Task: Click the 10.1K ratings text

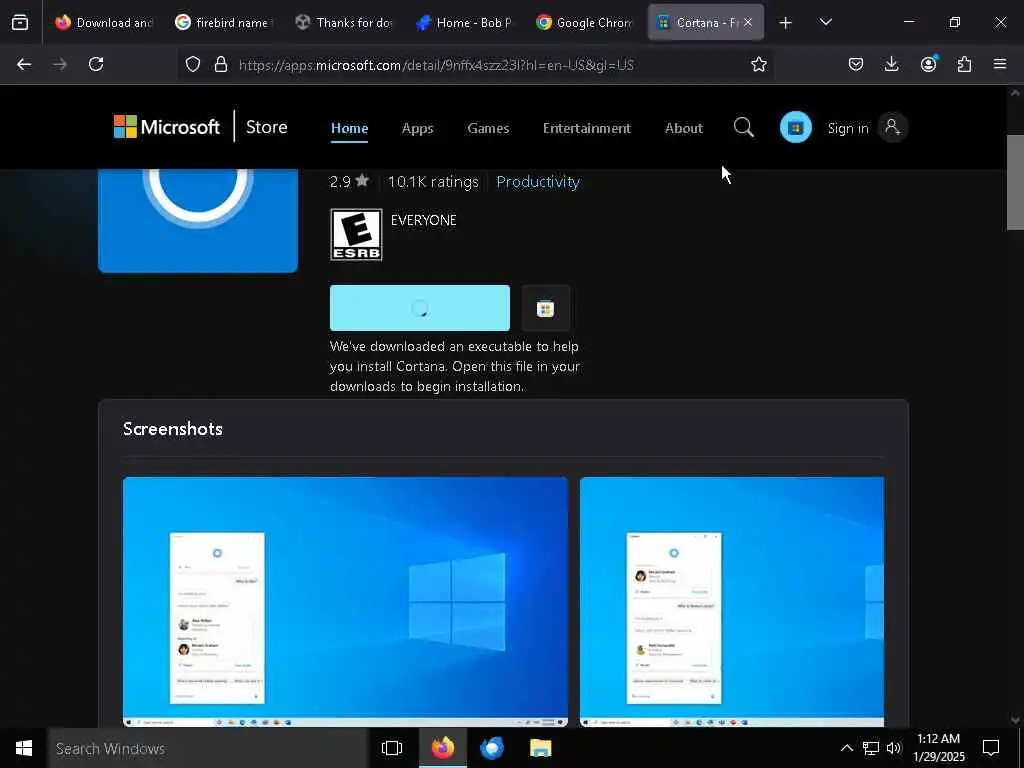Action: click(x=433, y=182)
